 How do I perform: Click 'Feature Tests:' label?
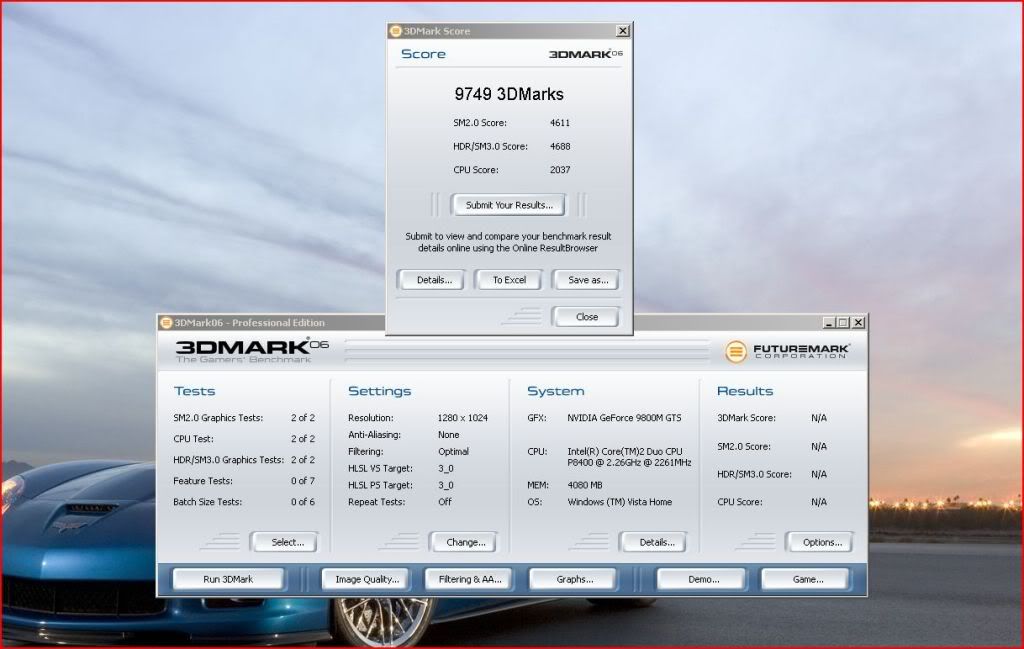pyautogui.click(x=202, y=481)
